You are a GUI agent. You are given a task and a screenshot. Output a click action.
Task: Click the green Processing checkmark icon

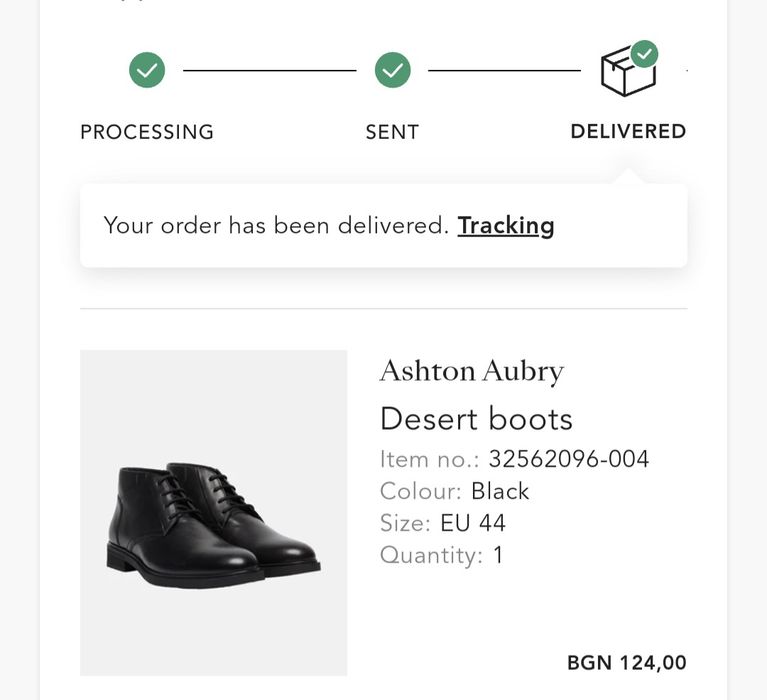pyautogui.click(x=147, y=70)
